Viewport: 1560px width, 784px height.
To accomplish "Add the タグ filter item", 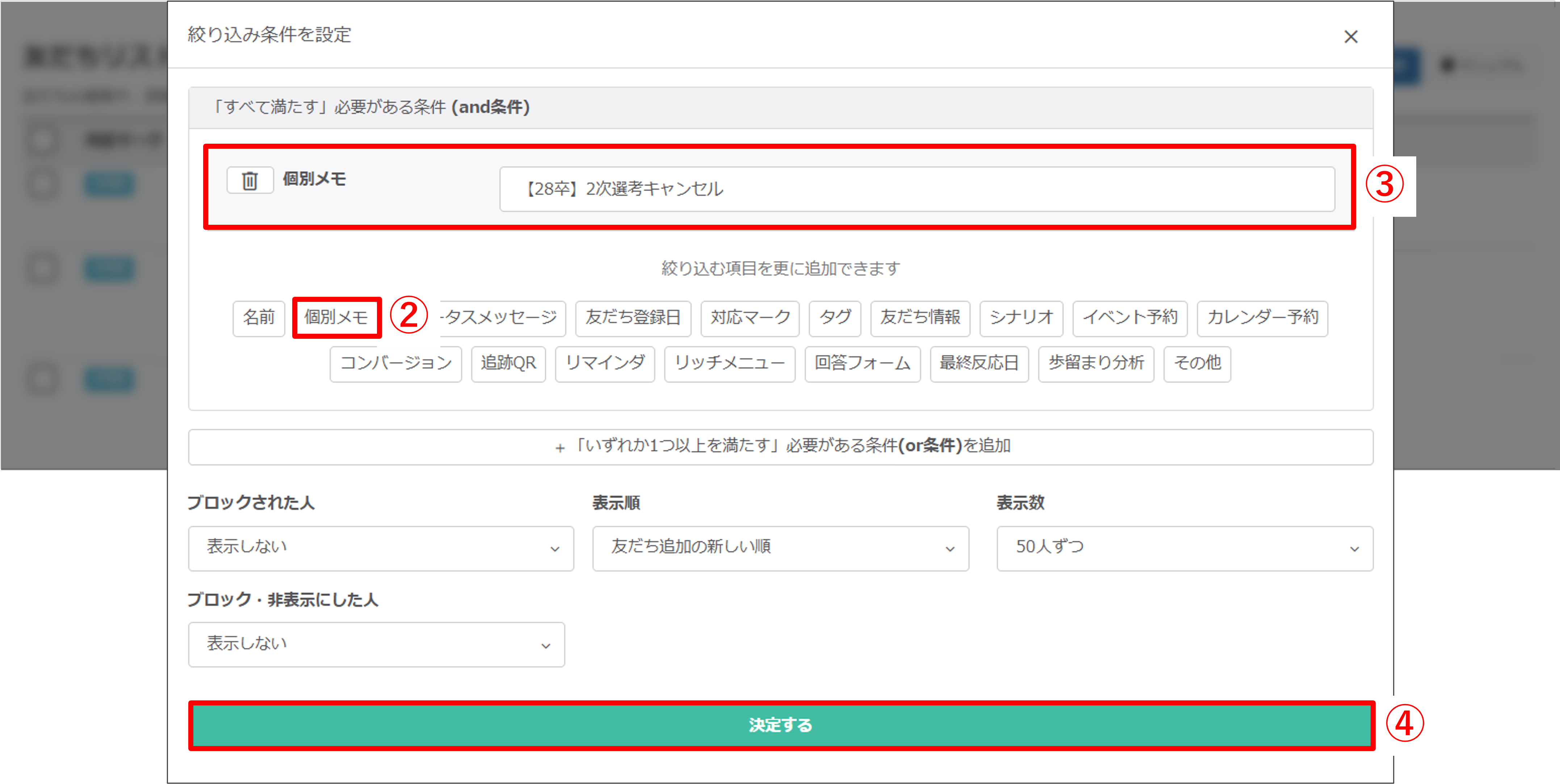I will point(835,318).
